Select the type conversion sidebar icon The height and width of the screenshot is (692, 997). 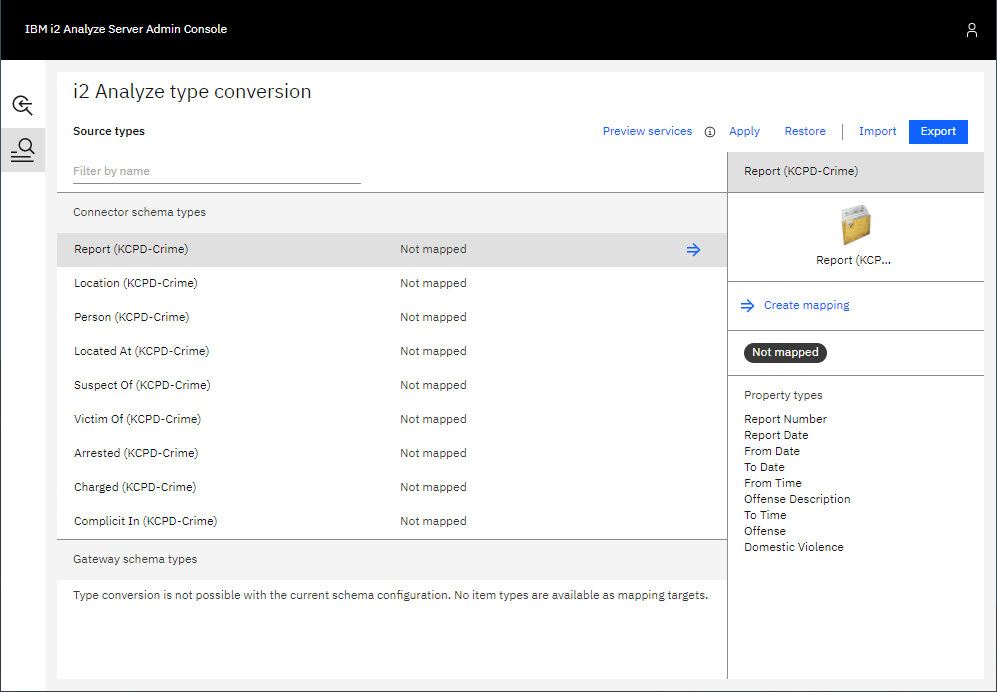tap(22, 150)
